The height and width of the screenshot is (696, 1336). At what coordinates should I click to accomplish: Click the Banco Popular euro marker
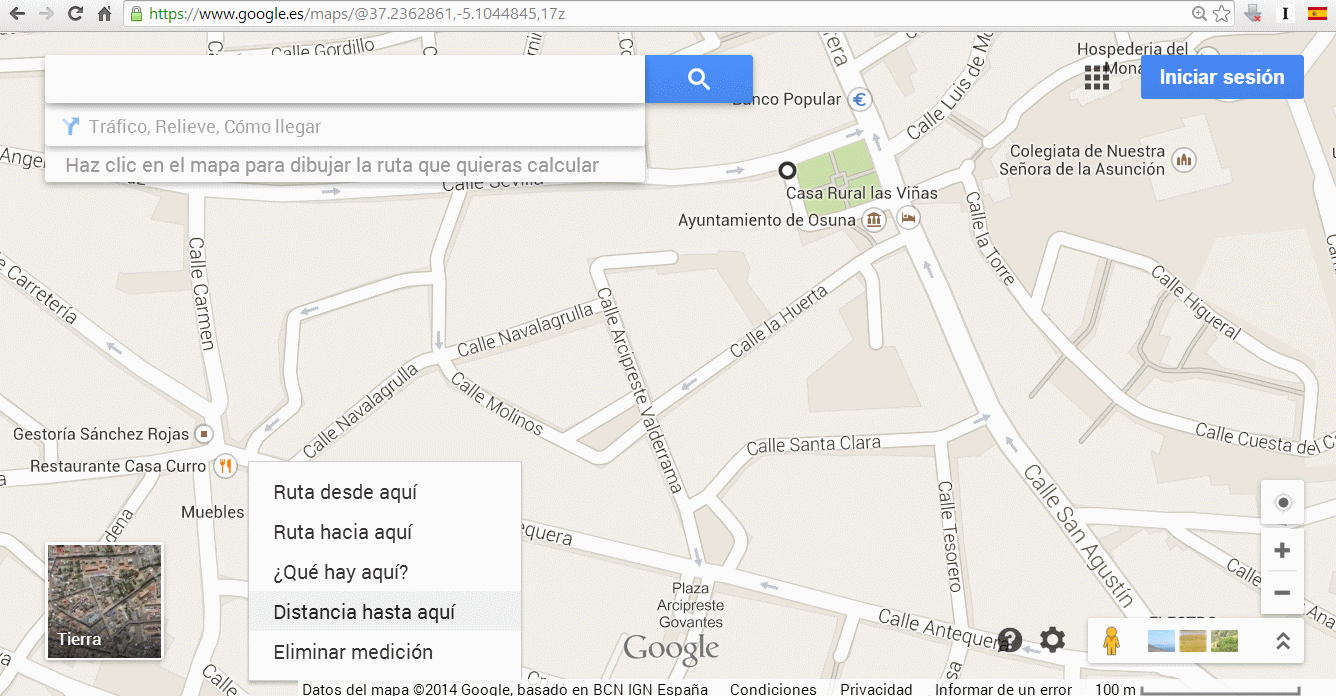[x=859, y=100]
